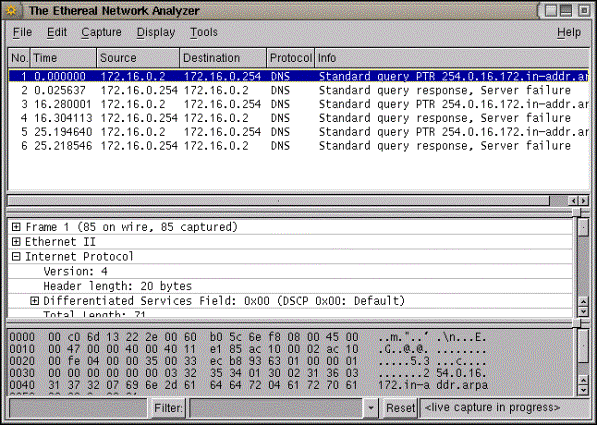Sort packets by the Source column header
Viewport: 597px width, 425px height.
click(x=138, y=58)
